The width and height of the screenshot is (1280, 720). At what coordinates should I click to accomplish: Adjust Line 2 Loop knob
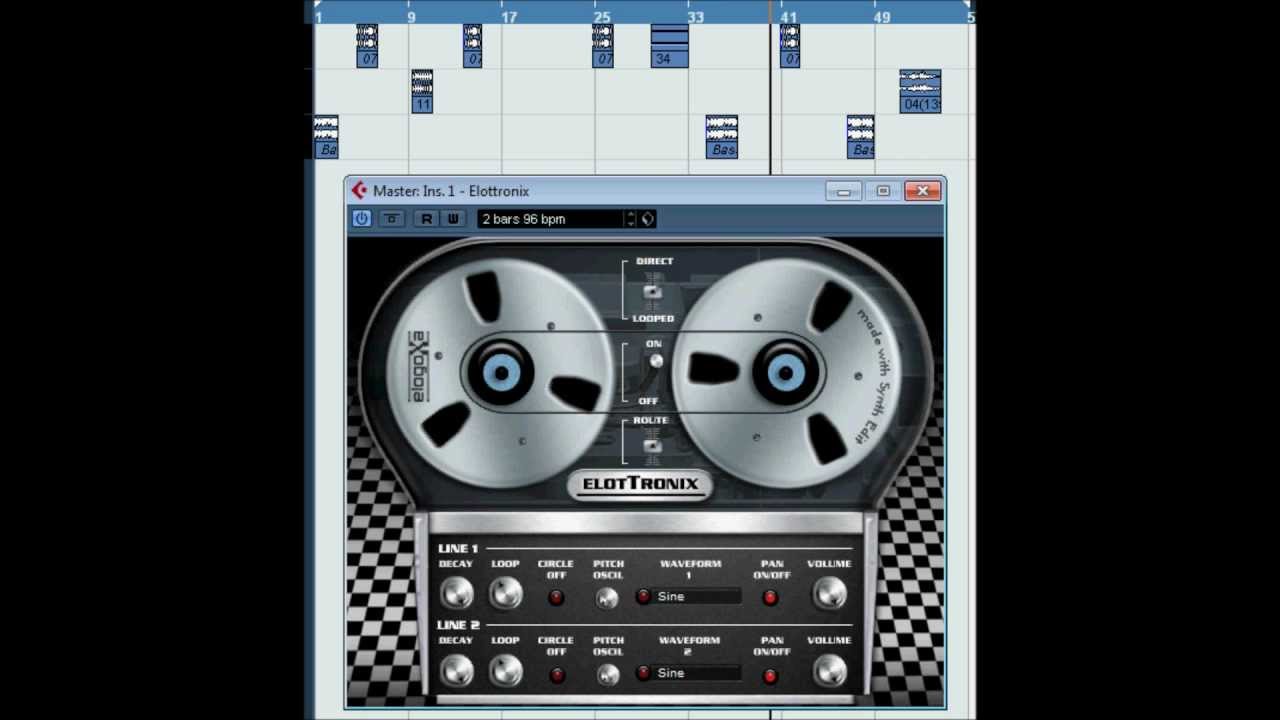coord(506,670)
